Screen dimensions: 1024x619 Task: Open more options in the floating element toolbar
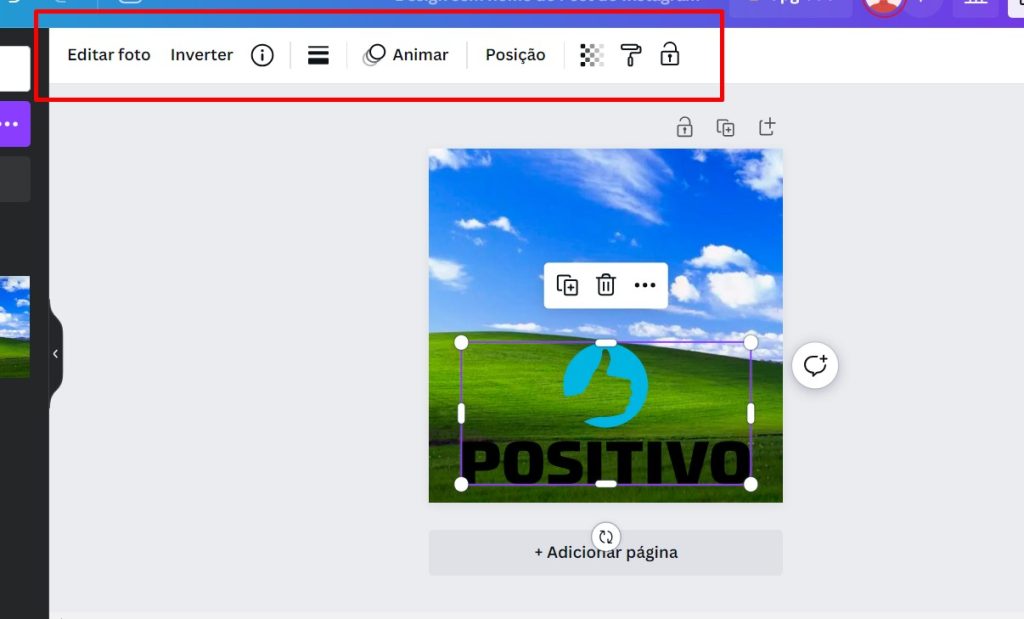645,285
